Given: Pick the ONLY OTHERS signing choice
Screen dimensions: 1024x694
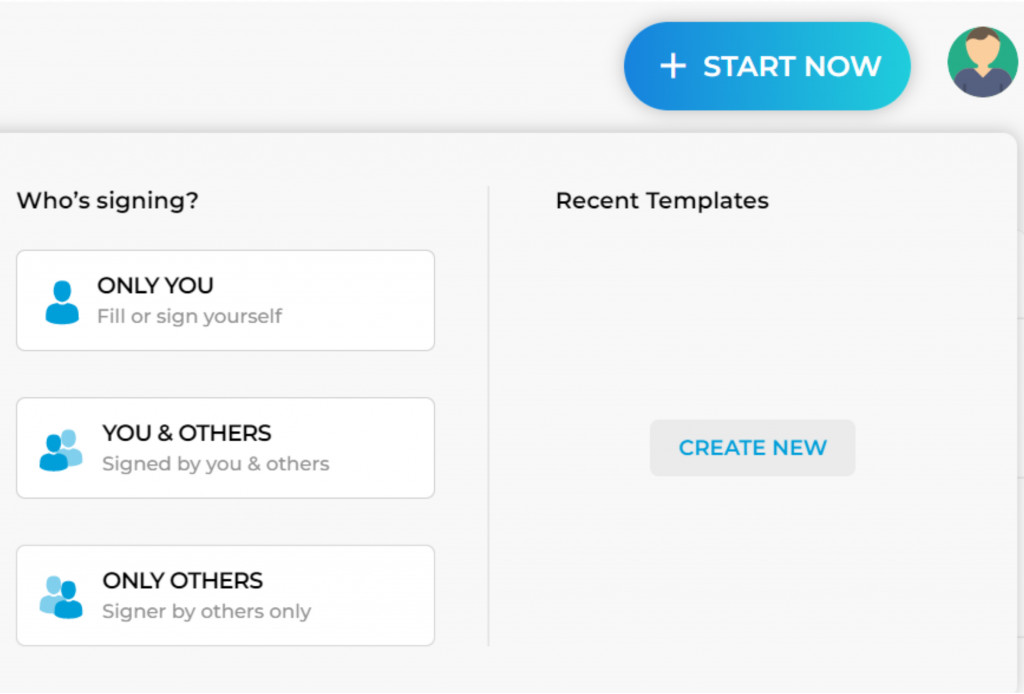Looking at the screenshot, I should (x=225, y=595).
